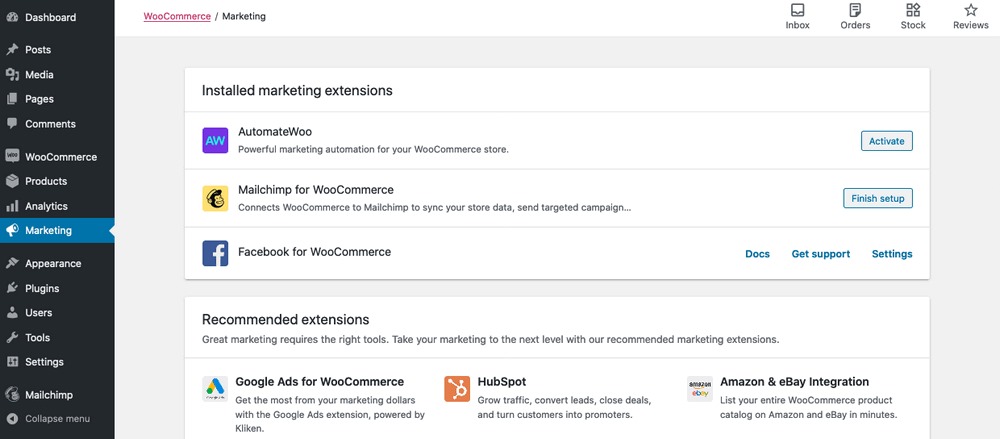Open the Amazon & eBay Integration title
This screenshot has height=439, width=1000.
[795, 382]
